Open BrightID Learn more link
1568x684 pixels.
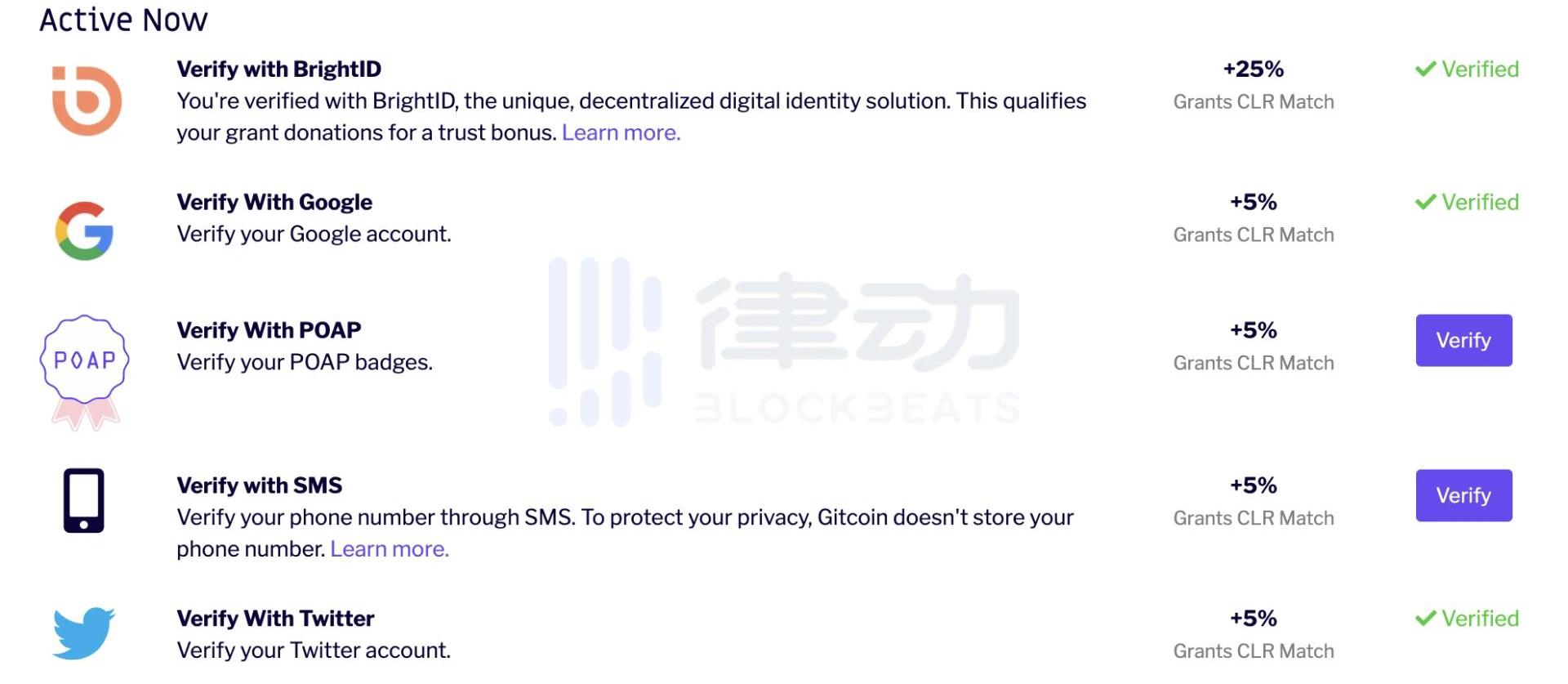point(621,132)
